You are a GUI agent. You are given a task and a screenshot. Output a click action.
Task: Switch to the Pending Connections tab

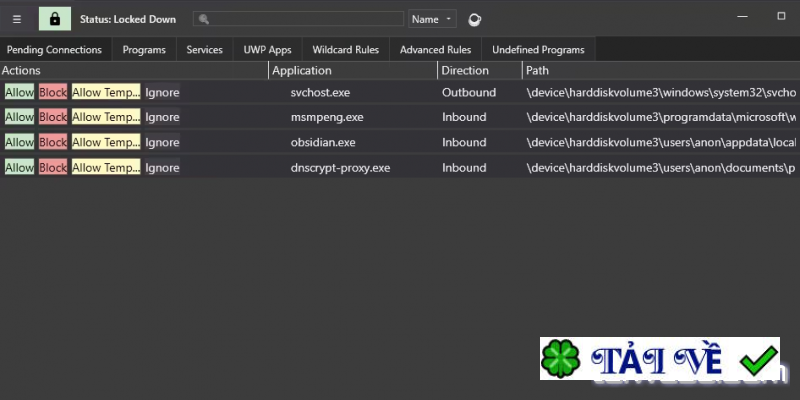point(55,49)
